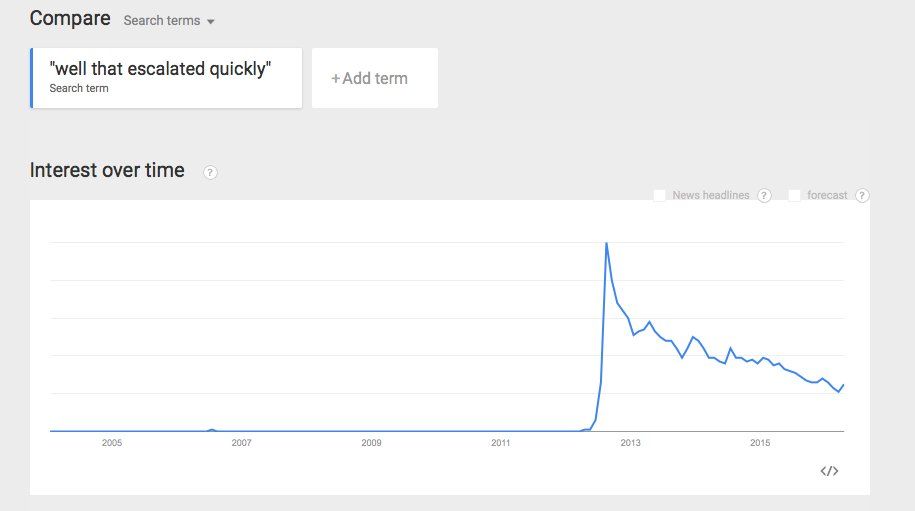Open the help icon next to News headlines

point(764,195)
